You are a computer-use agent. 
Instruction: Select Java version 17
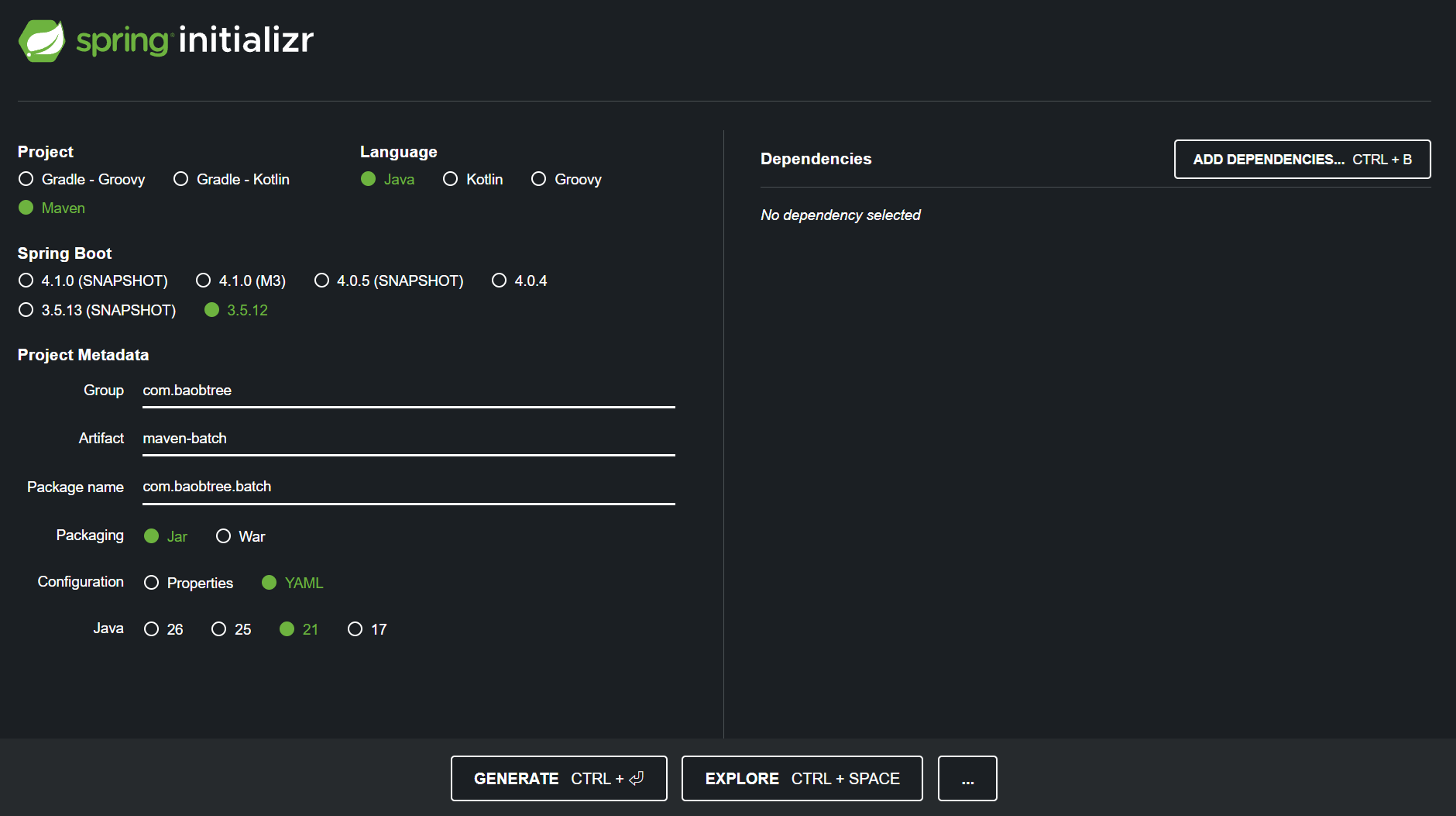pyautogui.click(x=367, y=629)
